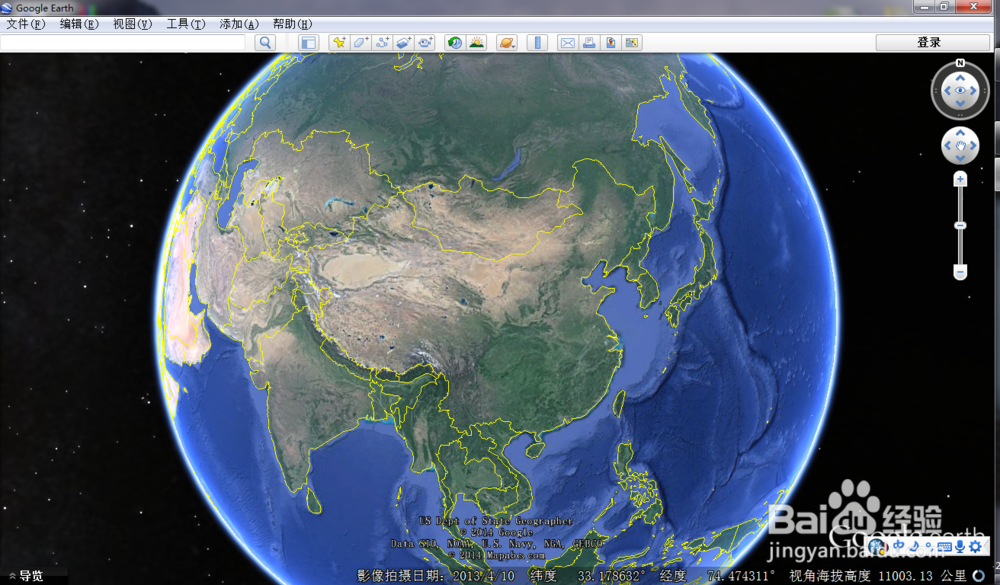Screen dimensions: 1000x585
Task: Open the 工具(T) menu
Action: click(x=186, y=24)
